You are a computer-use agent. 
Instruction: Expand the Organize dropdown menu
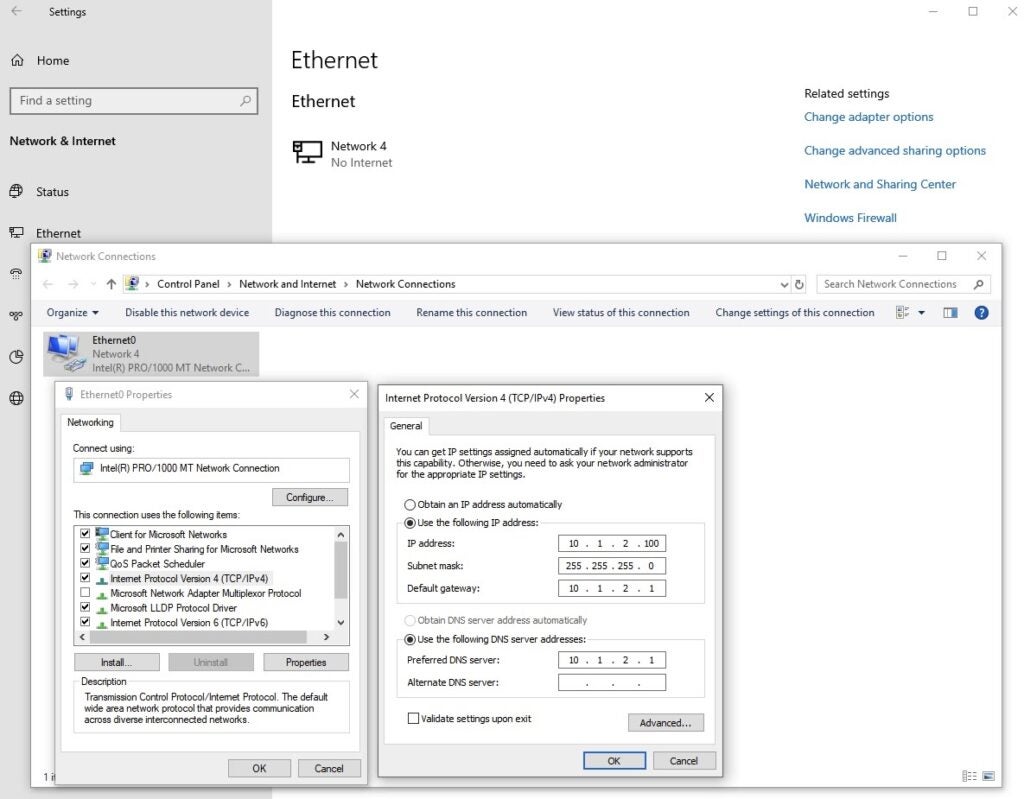point(73,313)
